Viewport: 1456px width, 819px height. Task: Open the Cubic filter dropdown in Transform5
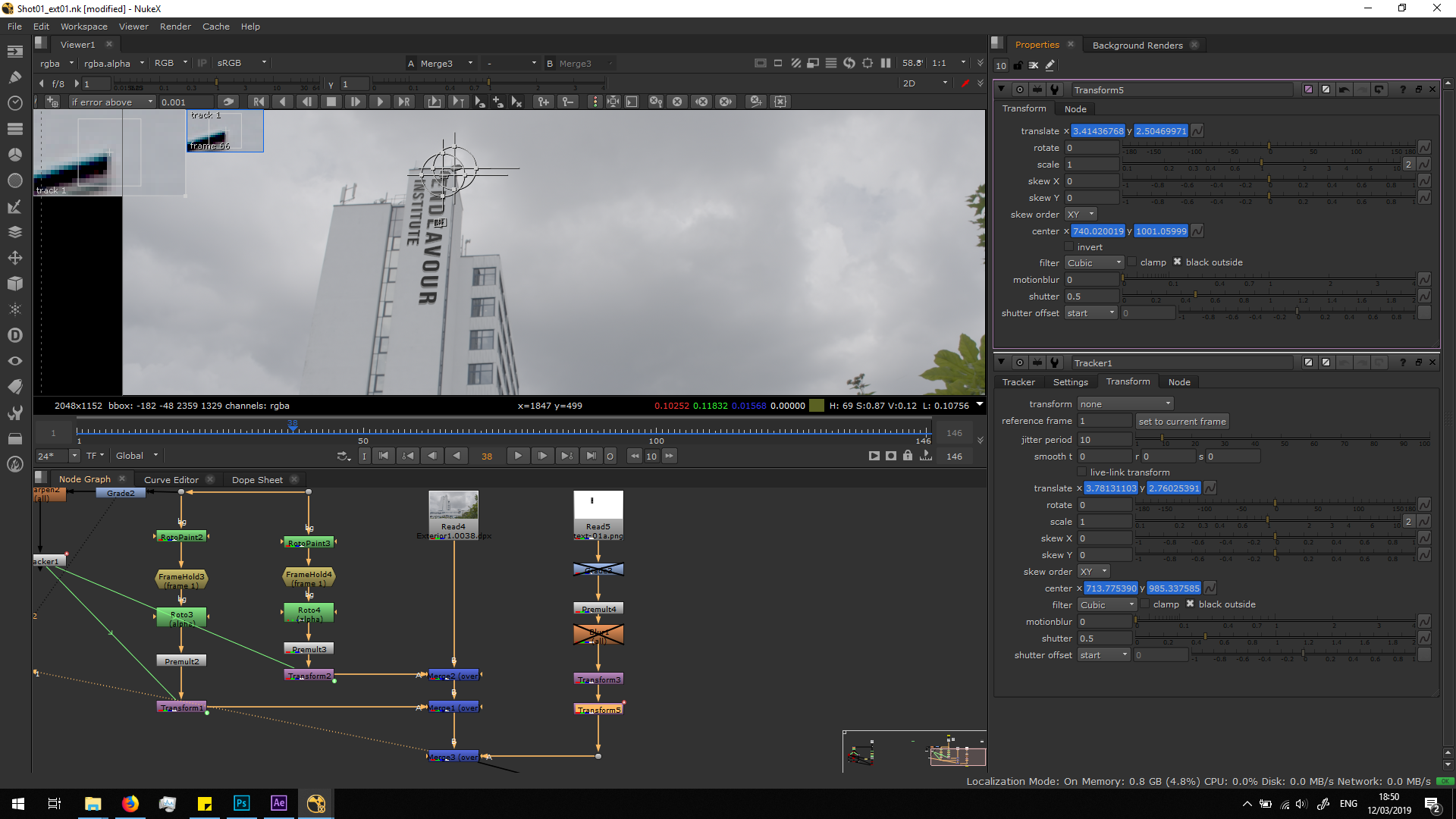[x=1094, y=263]
